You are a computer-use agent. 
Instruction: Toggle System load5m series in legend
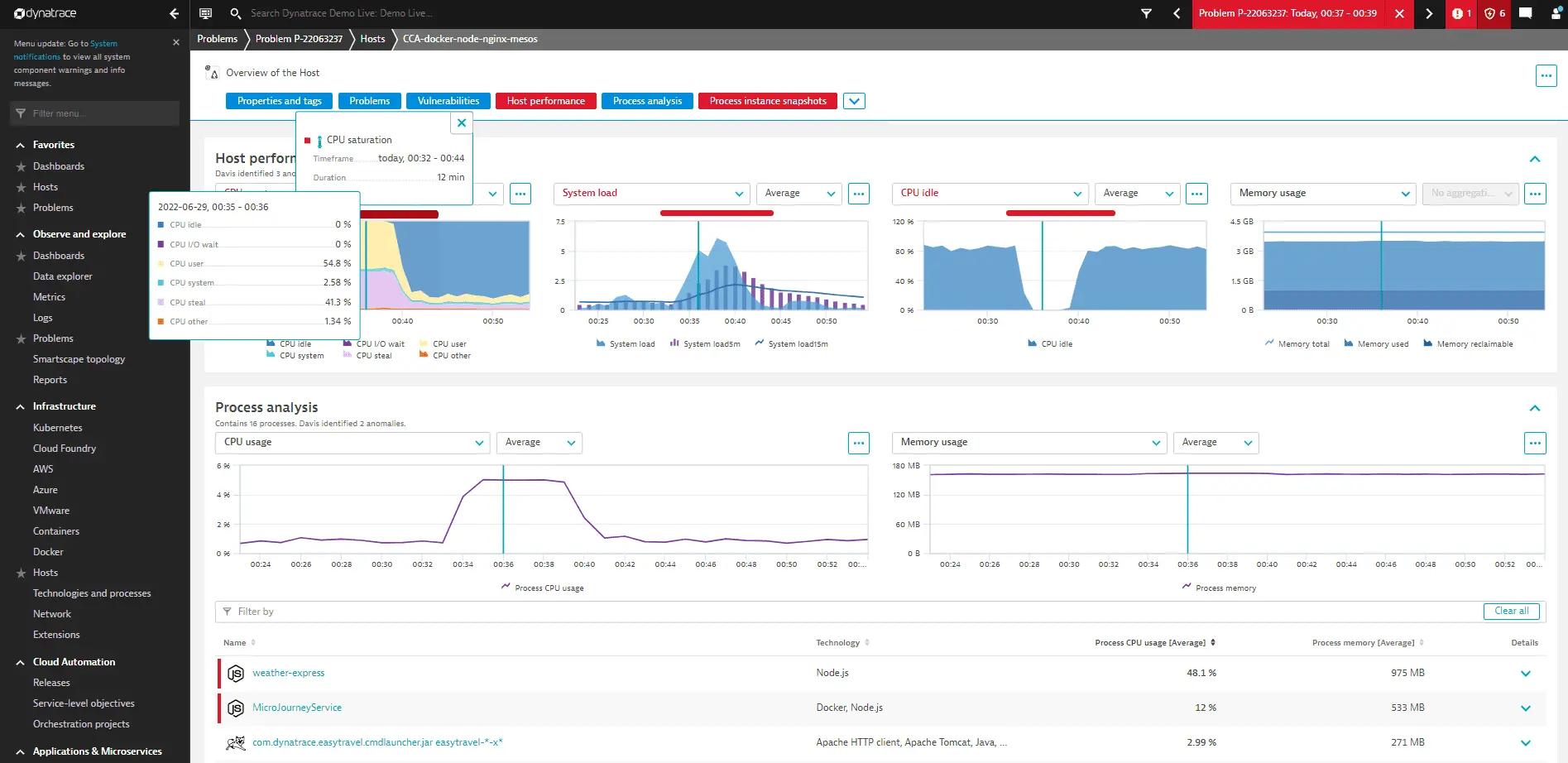pos(705,343)
